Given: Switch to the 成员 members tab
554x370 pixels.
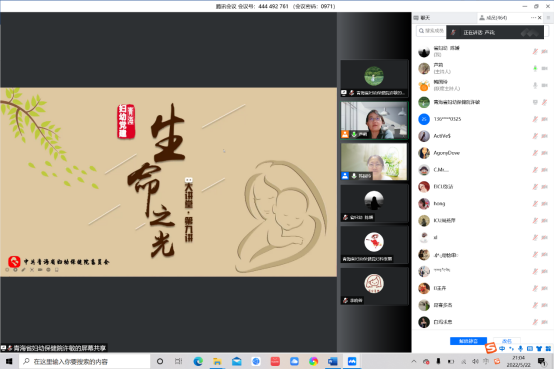Looking at the screenshot, I should pyautogui.click(x=493, y=18).
